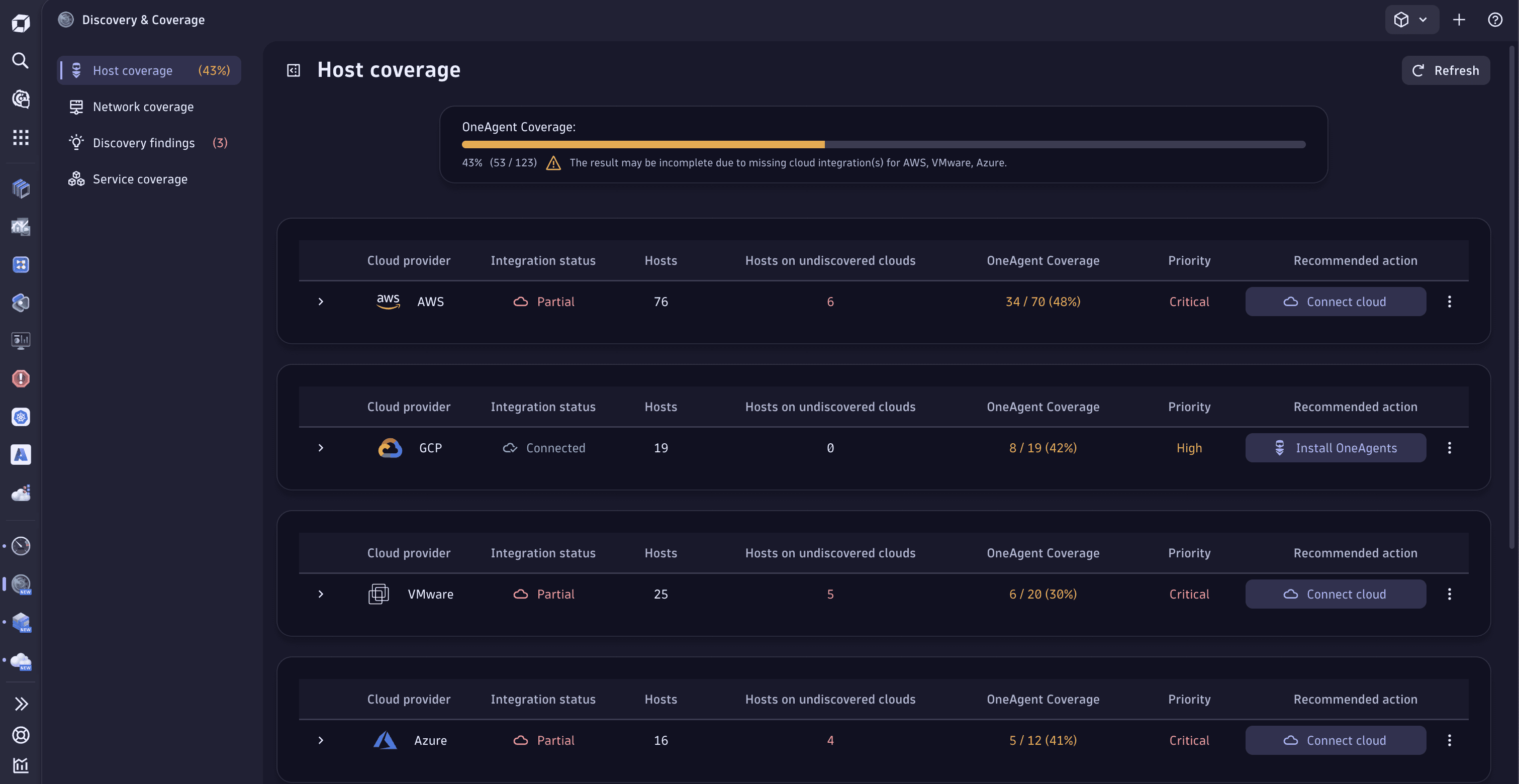The height and width of the screenshot is (784, 1519).
Task: Click the Discovery & Coverage app title
Action: click(143, 20)
